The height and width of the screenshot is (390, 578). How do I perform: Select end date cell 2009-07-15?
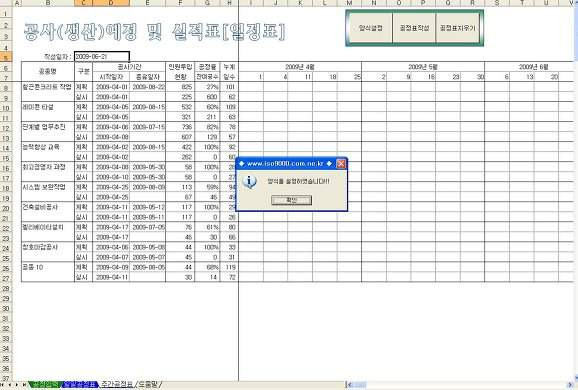(147, 127)
